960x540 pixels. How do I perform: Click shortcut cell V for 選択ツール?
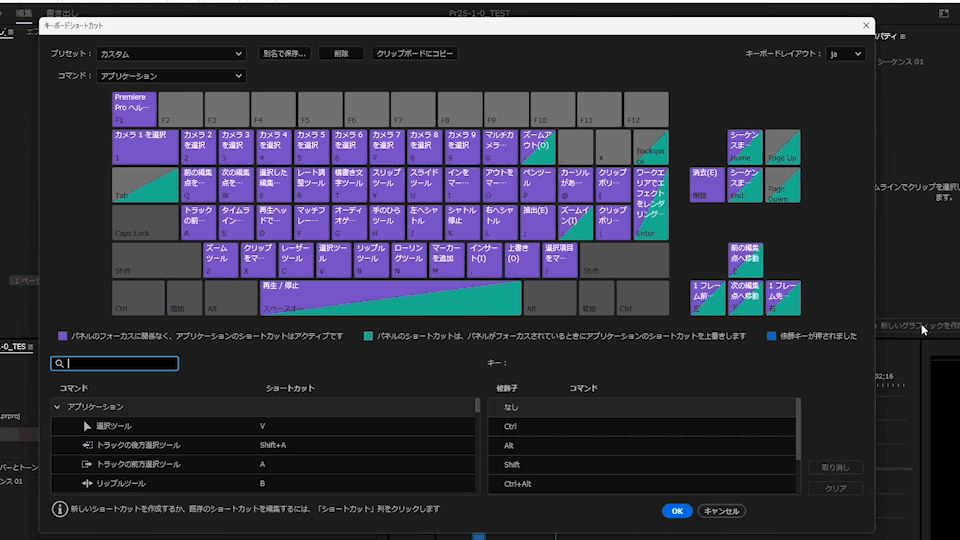pos(263,426)
